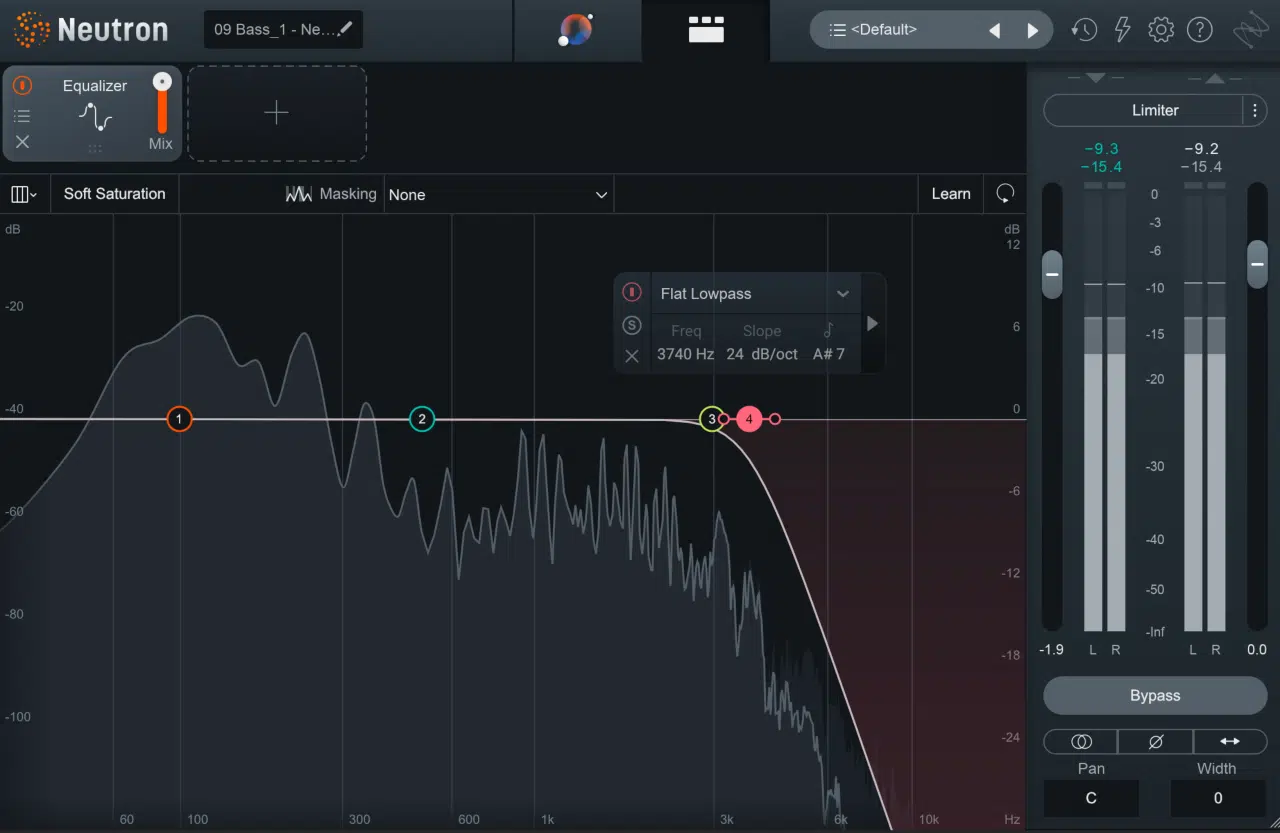Click the output peak reading -9.2
1280x833 pixels.
click(x=1201, y=149)
